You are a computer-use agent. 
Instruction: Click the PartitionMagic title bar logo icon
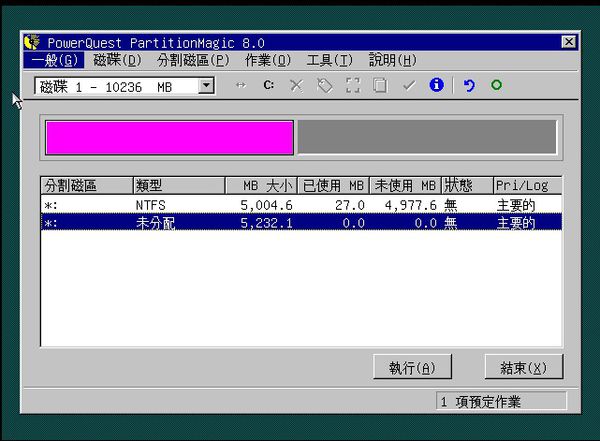(x=32, y=42)
